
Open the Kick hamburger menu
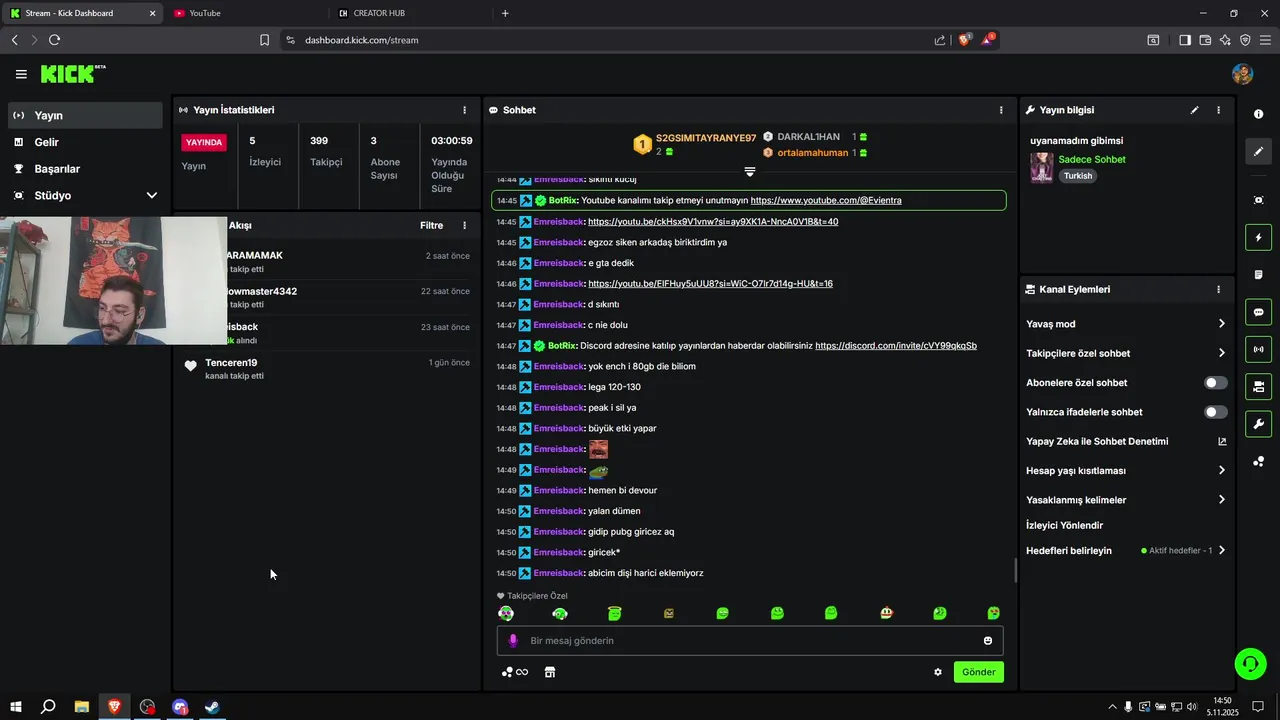click(21, 74)
